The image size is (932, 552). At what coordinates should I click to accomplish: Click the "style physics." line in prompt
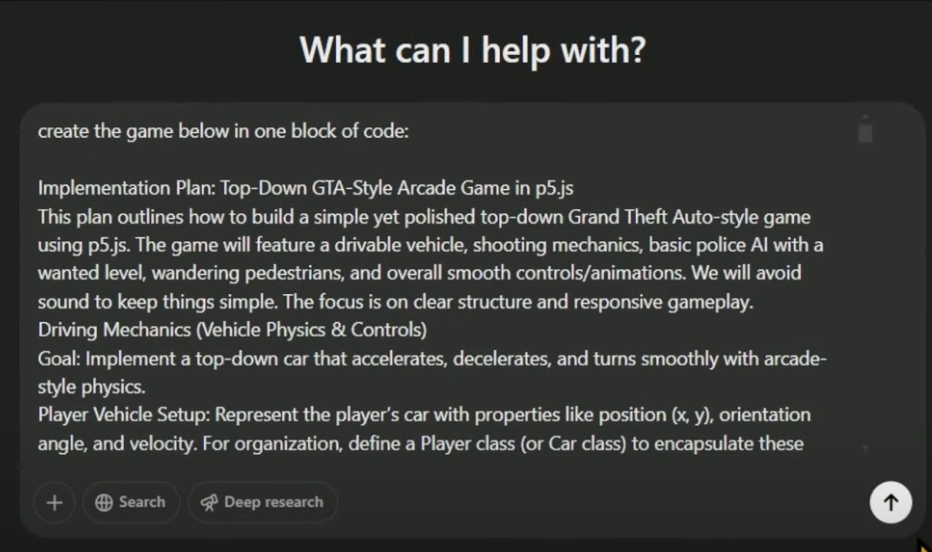click(x=92, y=387)
